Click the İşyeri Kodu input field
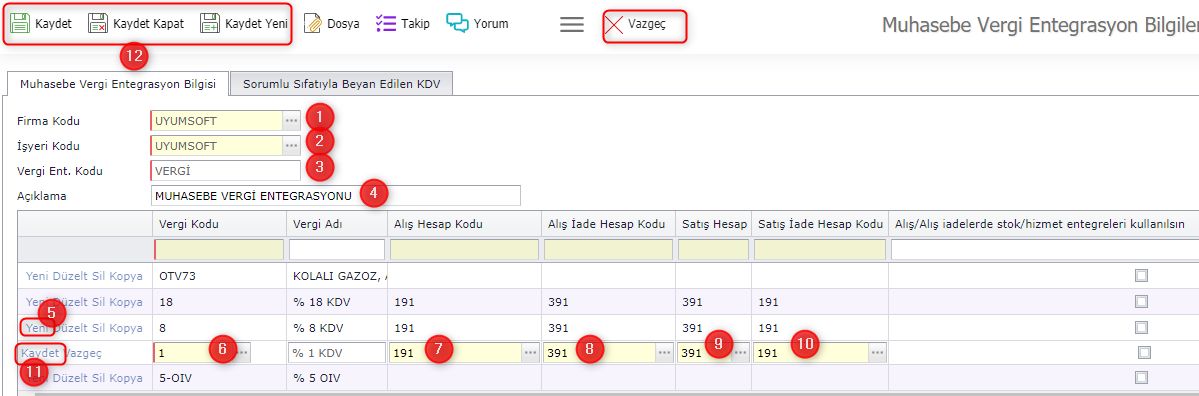 point(217,146)
